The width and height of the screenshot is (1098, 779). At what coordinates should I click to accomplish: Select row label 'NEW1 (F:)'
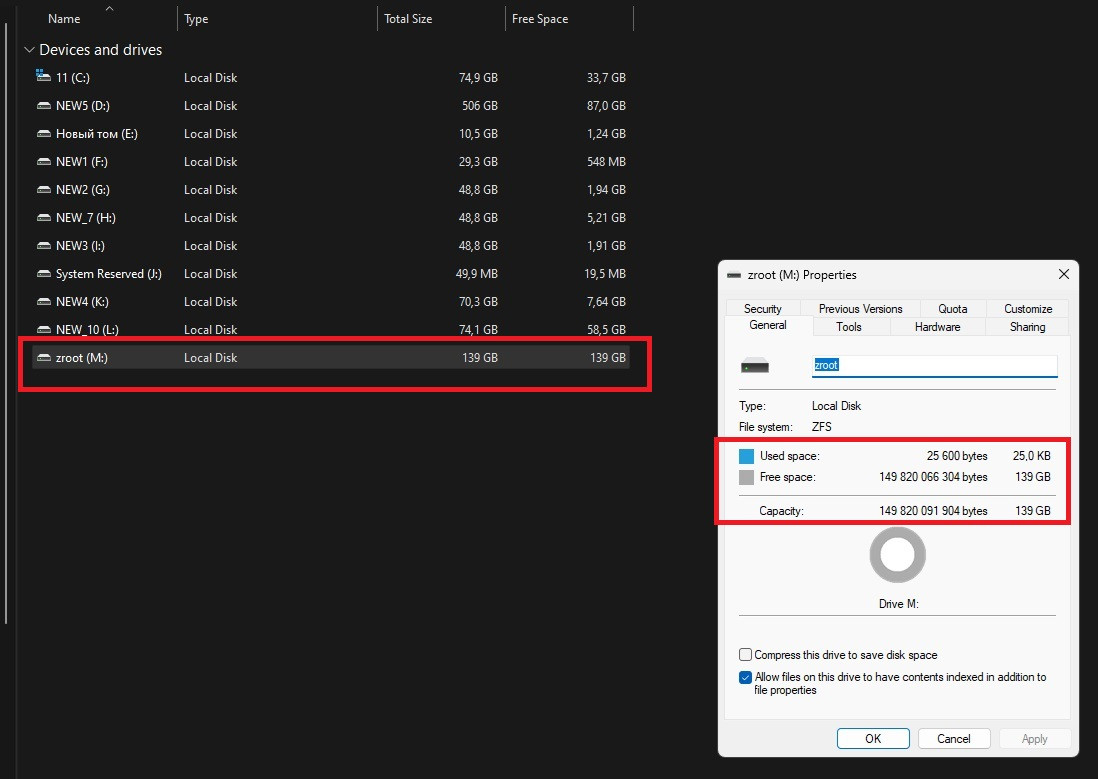82,162
